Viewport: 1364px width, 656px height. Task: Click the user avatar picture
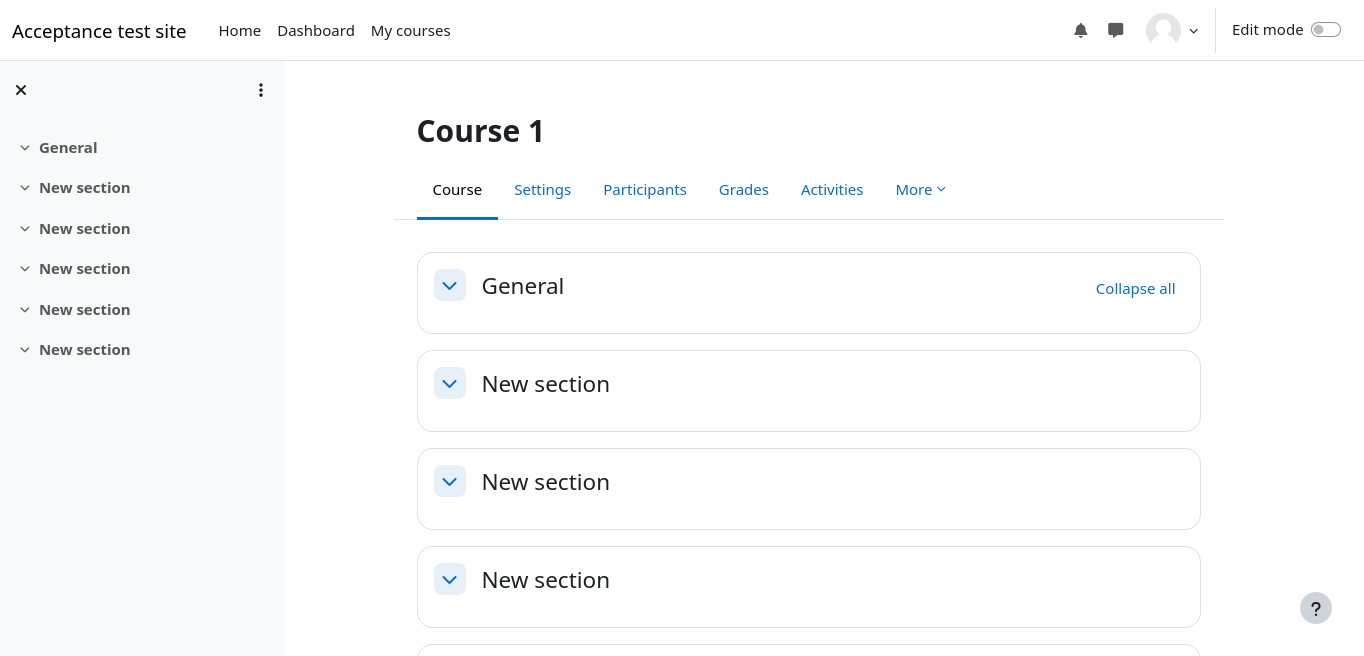tap(1163, 30)
